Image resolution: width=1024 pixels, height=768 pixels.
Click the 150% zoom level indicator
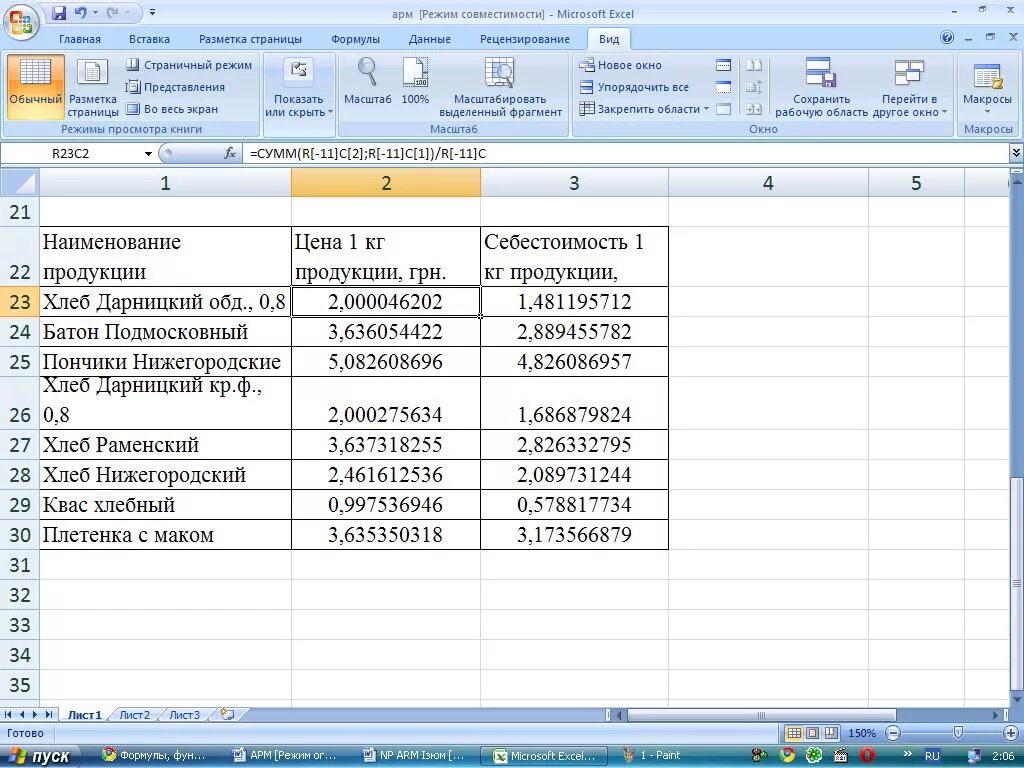862,733
